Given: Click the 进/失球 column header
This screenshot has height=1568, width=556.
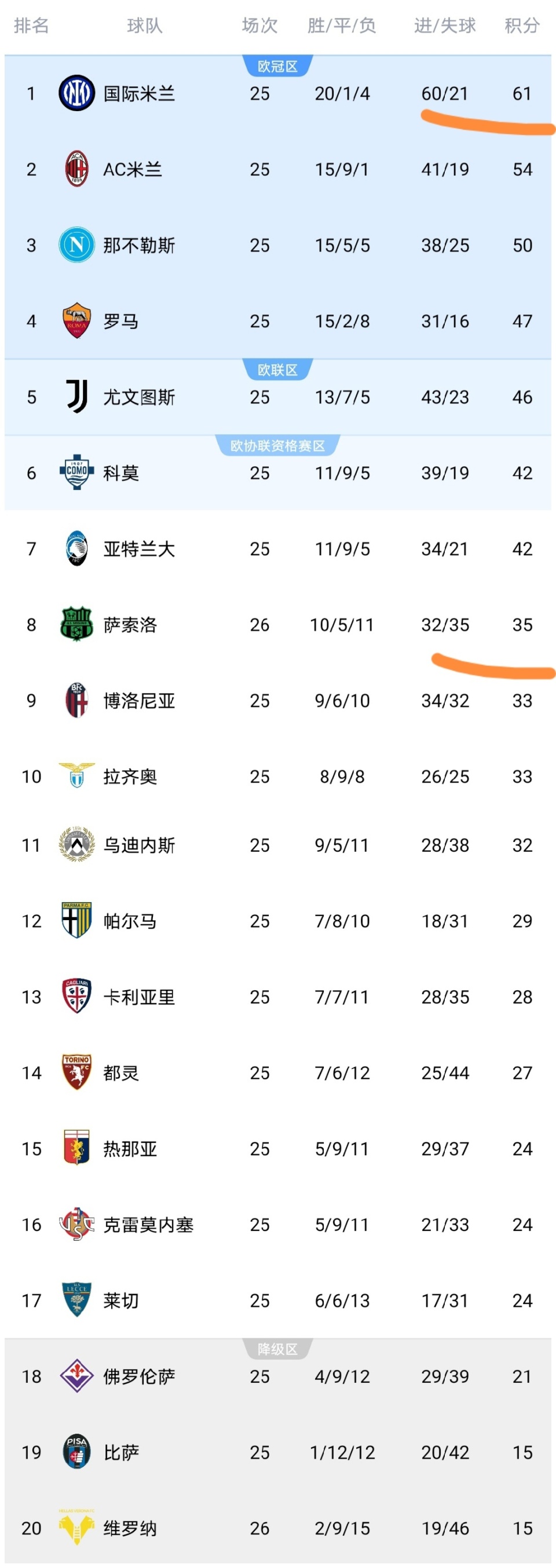Looking at the screenshot, I should (x=445, y=25).
